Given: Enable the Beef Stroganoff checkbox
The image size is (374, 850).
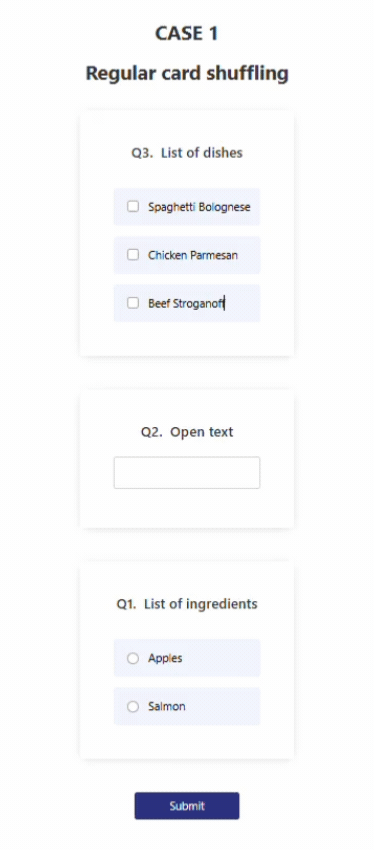Looking at the screenshot, I should pyautogui.click(x=133, y=303).
